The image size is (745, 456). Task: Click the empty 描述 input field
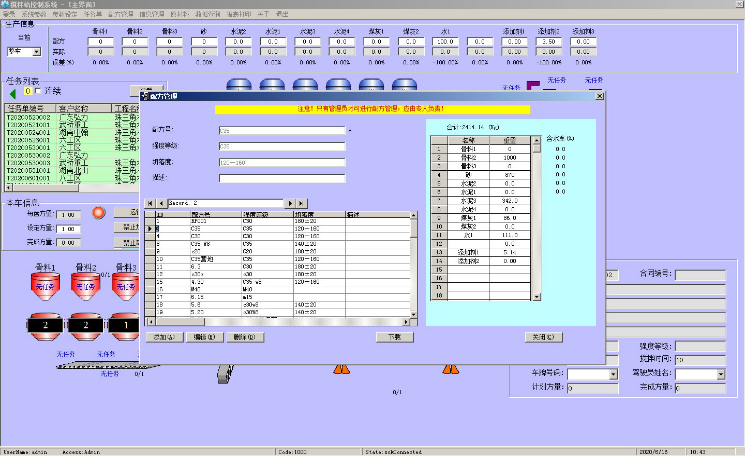pos(282,178)
